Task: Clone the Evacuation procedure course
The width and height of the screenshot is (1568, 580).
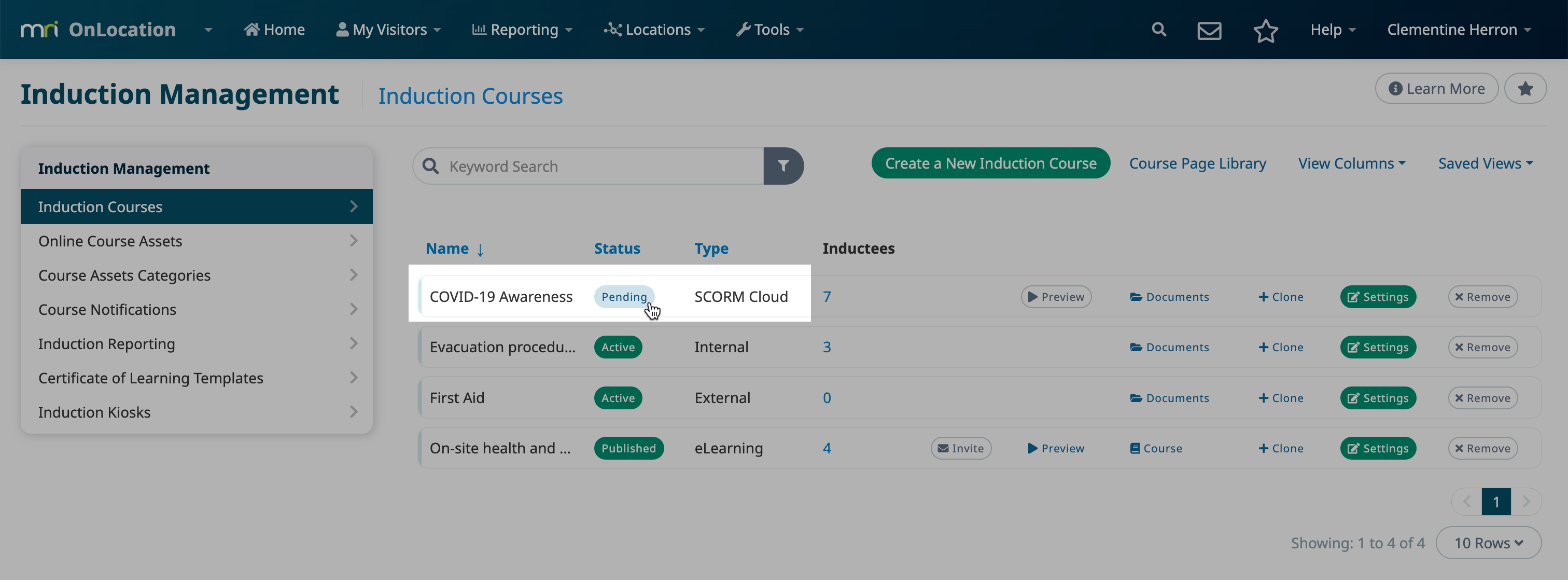Action: click(1281, 347)
